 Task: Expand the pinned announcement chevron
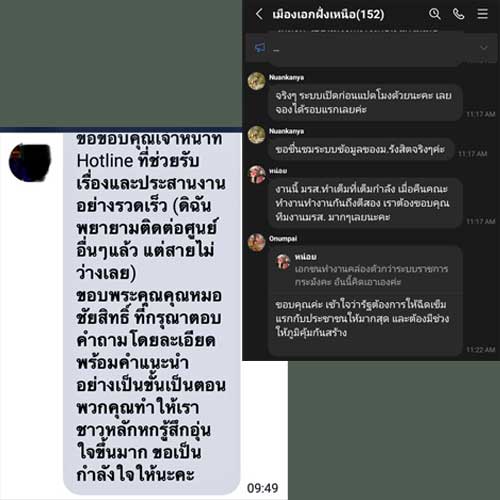483,47
